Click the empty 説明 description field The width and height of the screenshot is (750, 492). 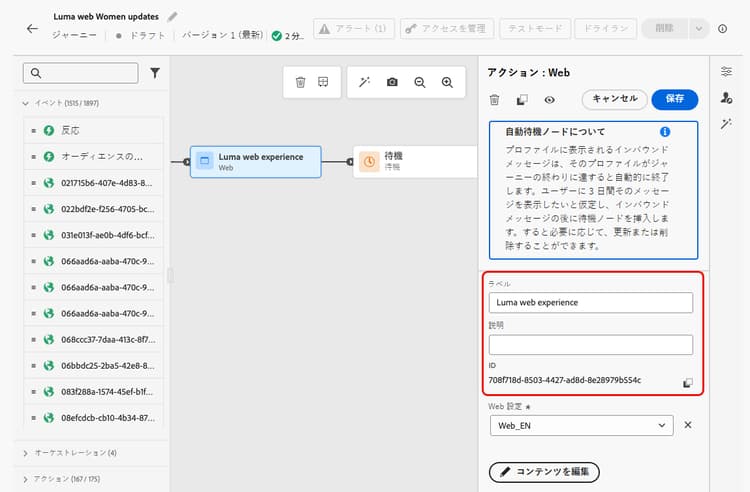click(591, 345)
